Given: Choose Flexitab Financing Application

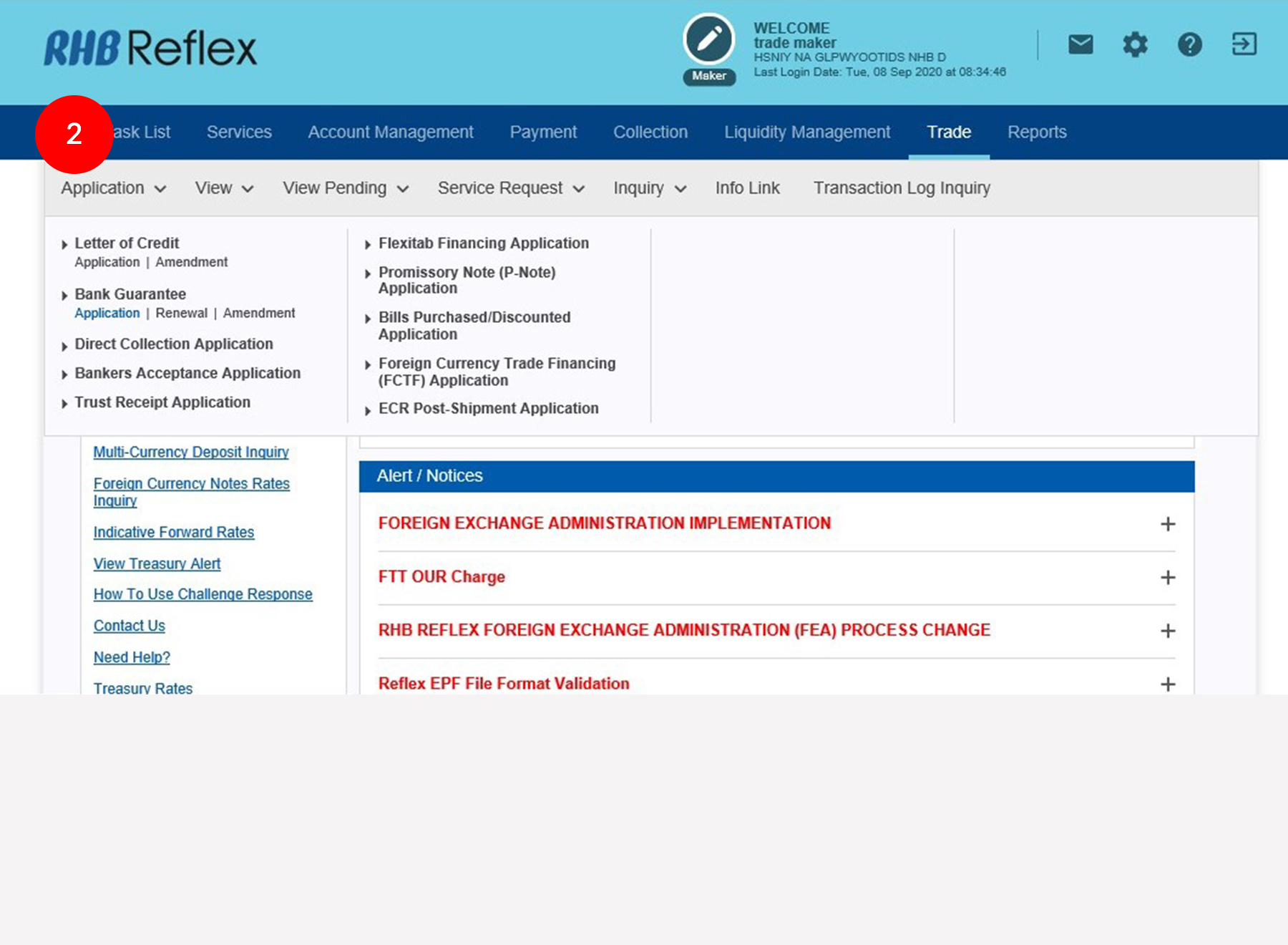Looking at the screenshot, I should click(483, 243).
